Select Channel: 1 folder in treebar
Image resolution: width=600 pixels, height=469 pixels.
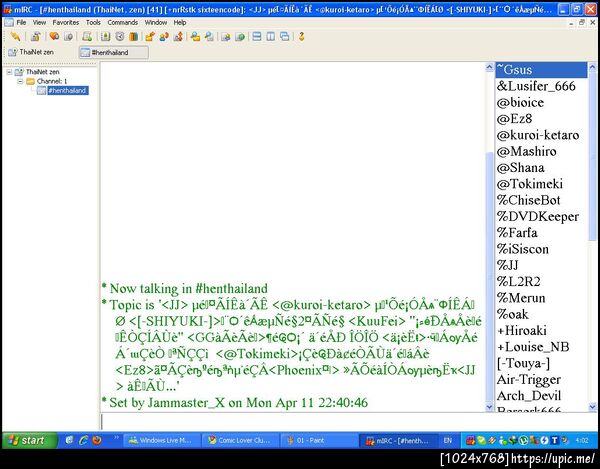pos(52,81)
